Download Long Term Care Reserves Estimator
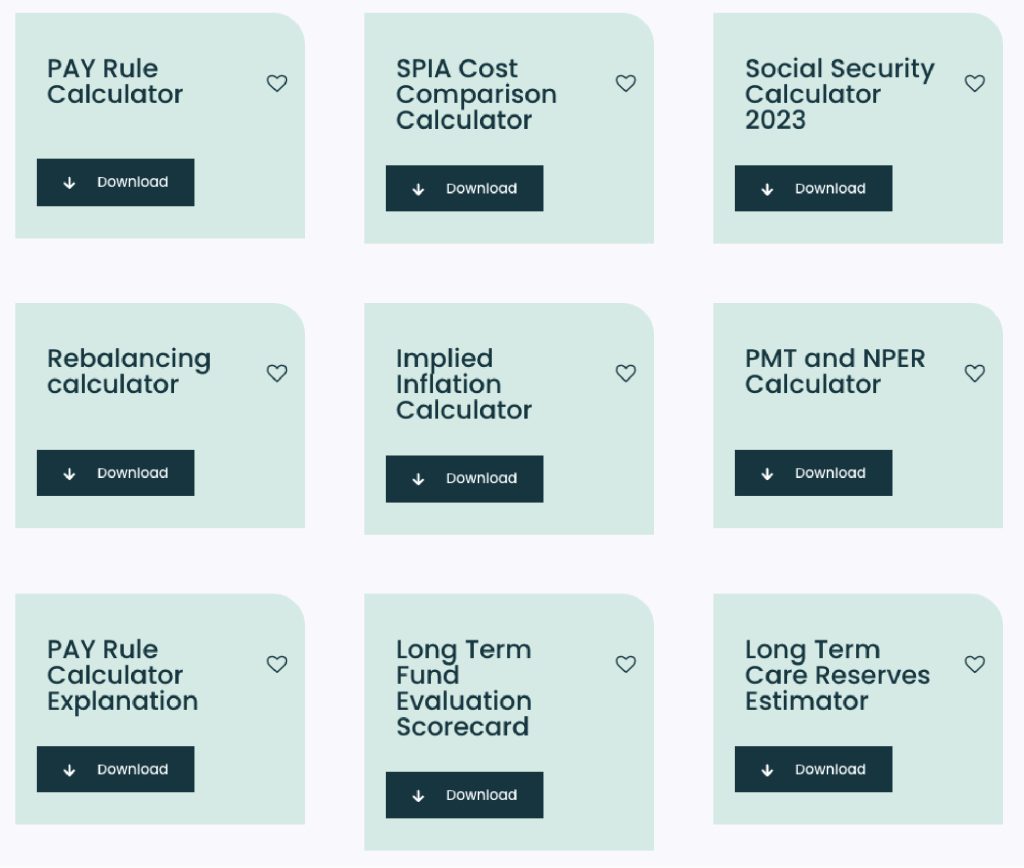Screen dimensions: 1024x868 coord(813,769)
